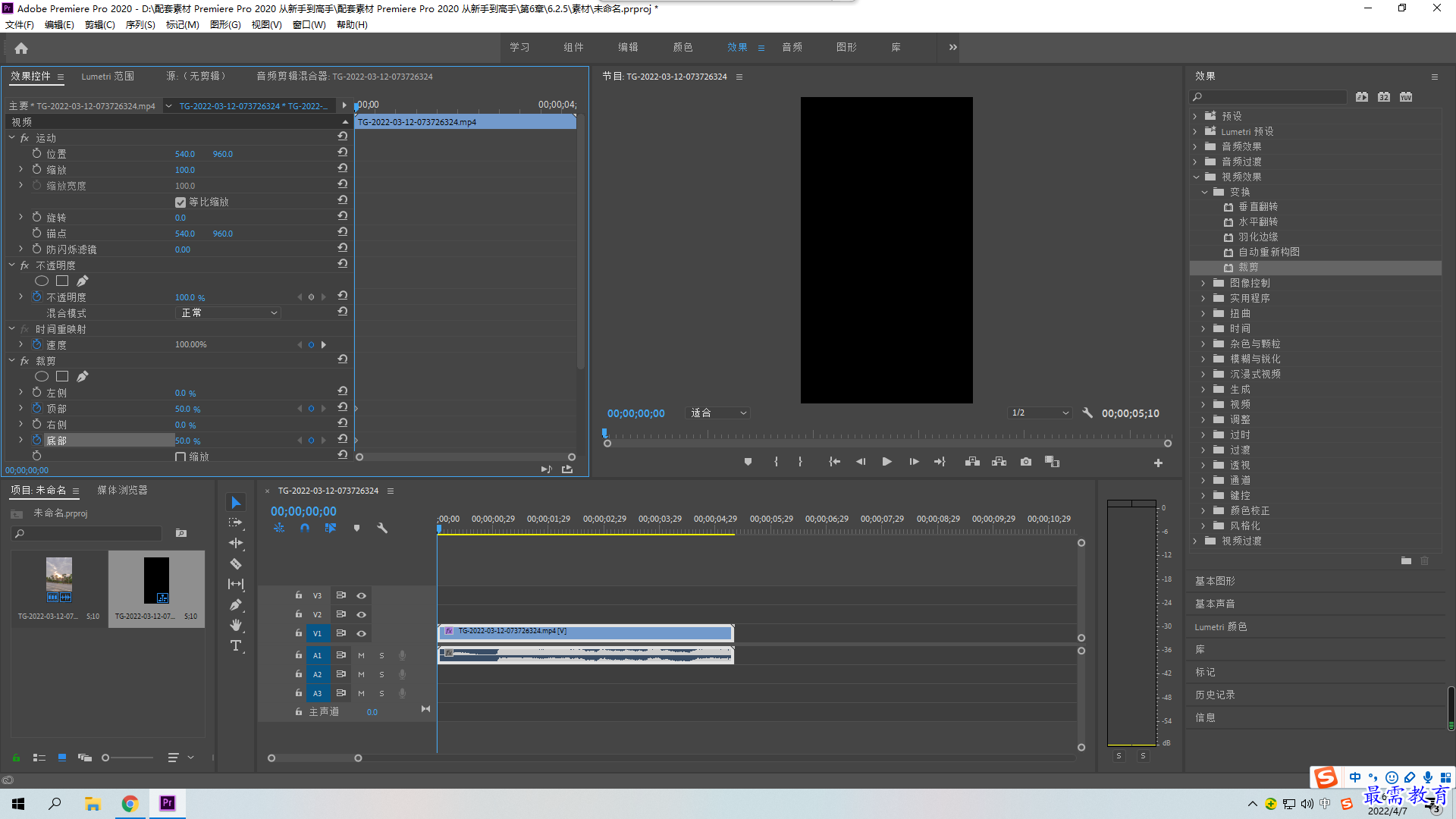Select the Selection tool arrow

click(236, 503)
